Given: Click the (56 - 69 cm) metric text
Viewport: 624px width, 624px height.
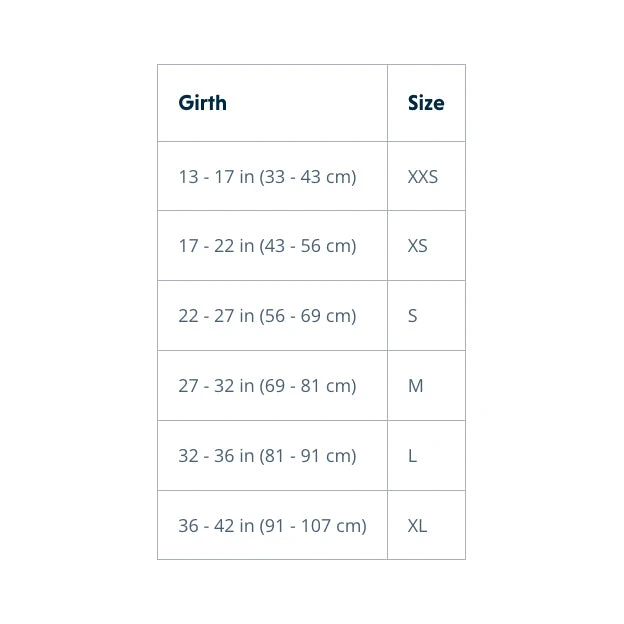Looking at the screenshot, I should tap(308, 316).
